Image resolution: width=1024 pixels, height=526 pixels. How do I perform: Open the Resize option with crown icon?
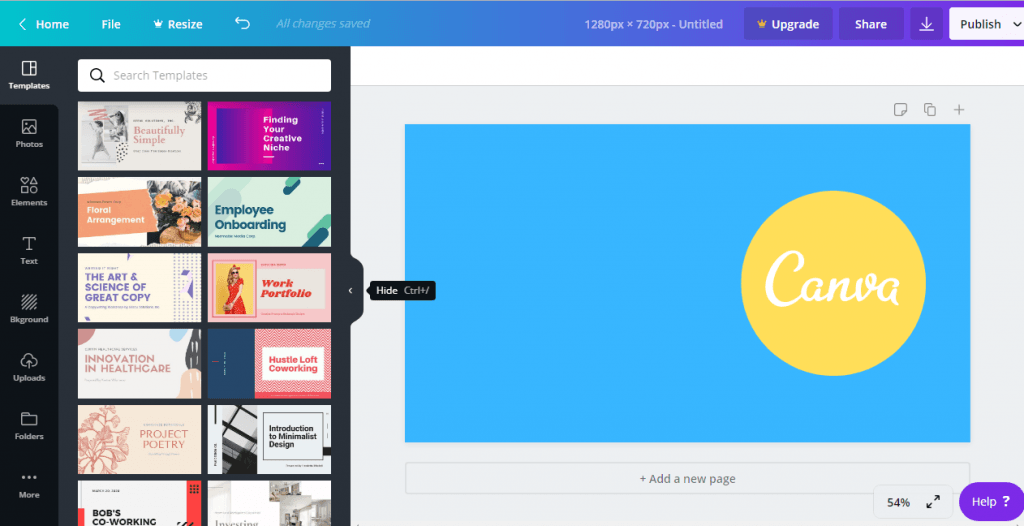pyautogui.click(x=178, y=24)
